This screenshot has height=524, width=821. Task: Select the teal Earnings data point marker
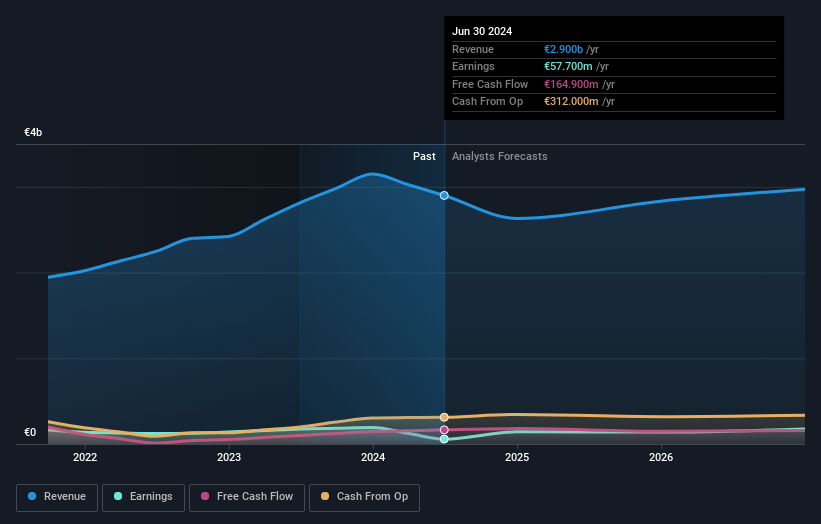coord(444,439)
